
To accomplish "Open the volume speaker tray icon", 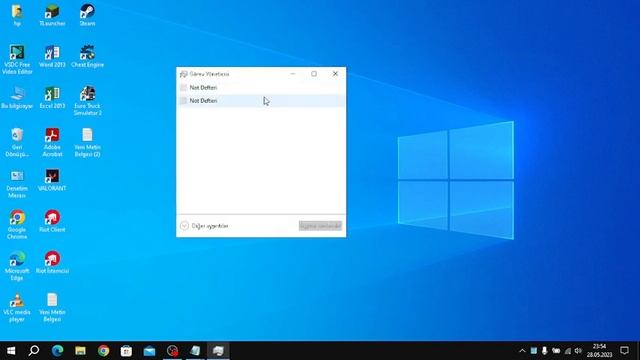I will click(x=578, y=351).
